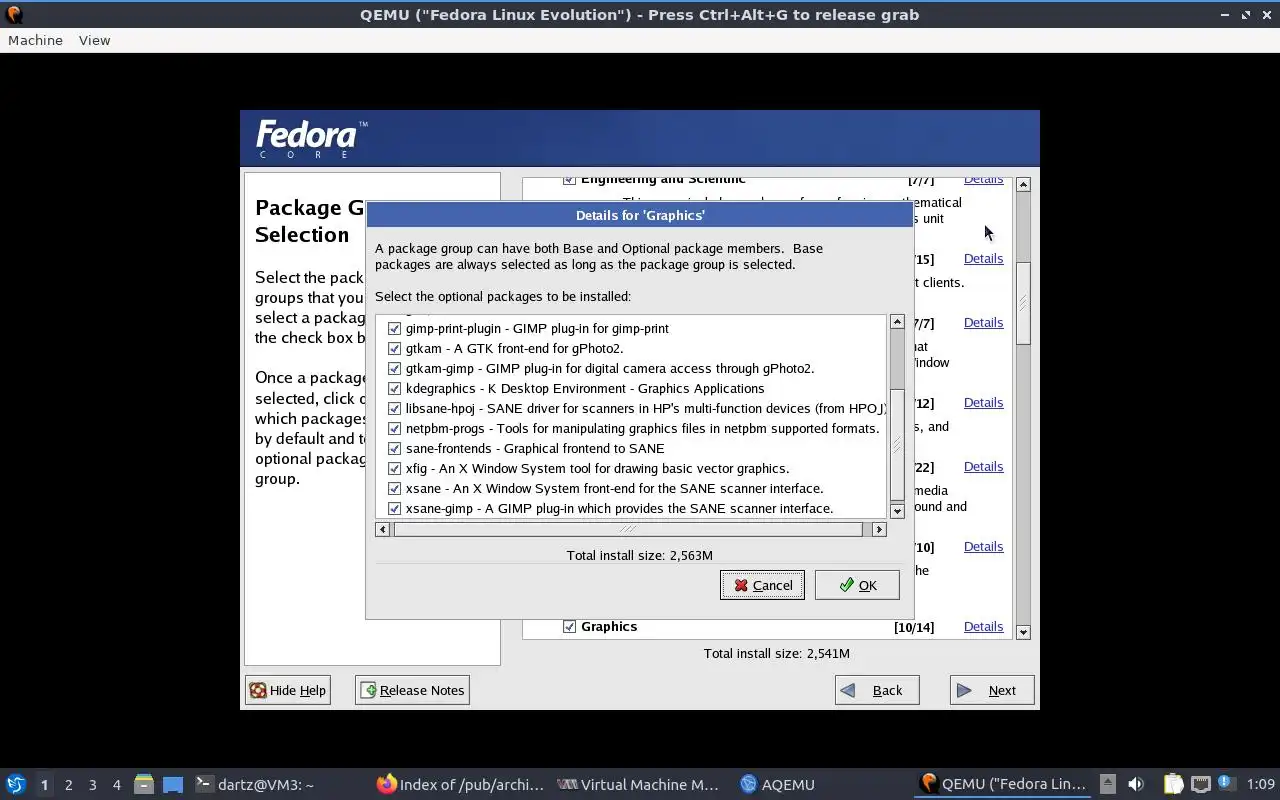Image resolution: width=1280 pixels, height=800 pixels.
Task: Click the 1:09 clock
Action: (1261, 784)
